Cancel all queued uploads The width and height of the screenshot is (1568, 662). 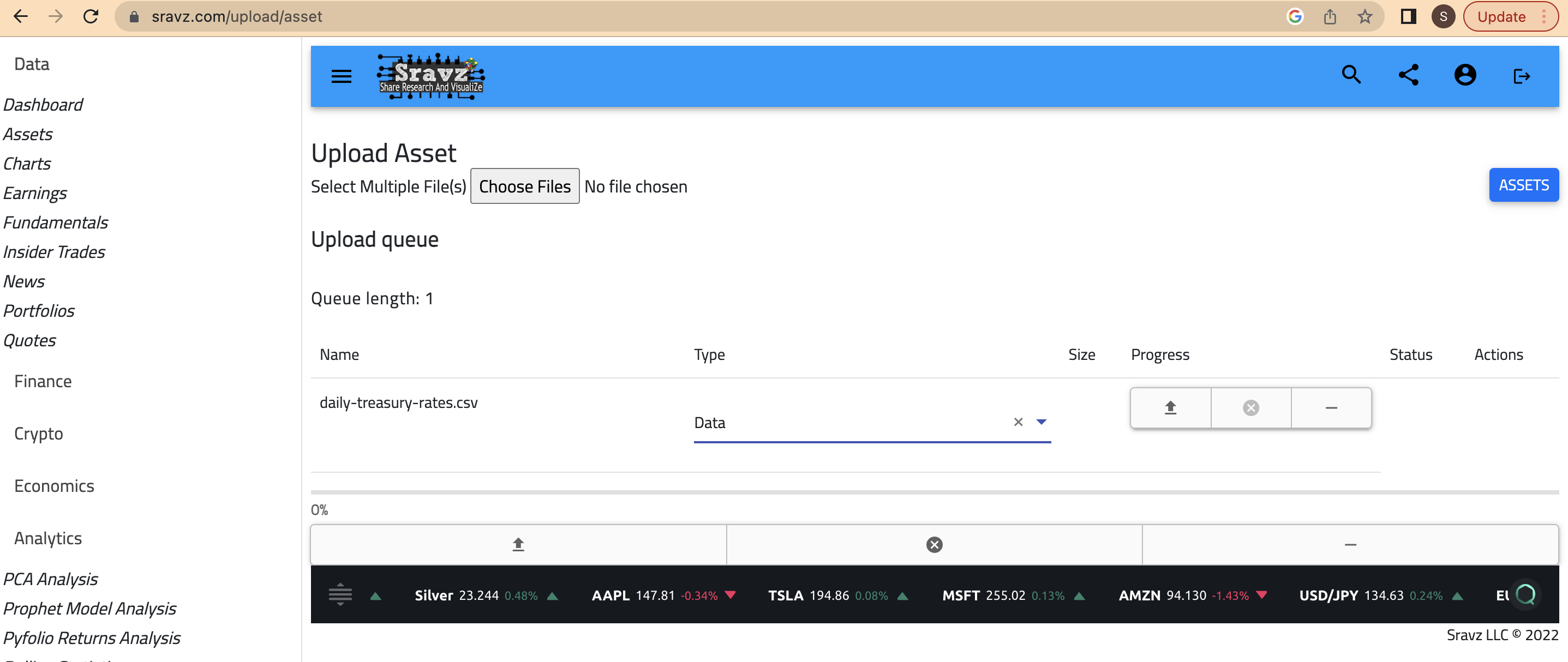tap(935, 545)
